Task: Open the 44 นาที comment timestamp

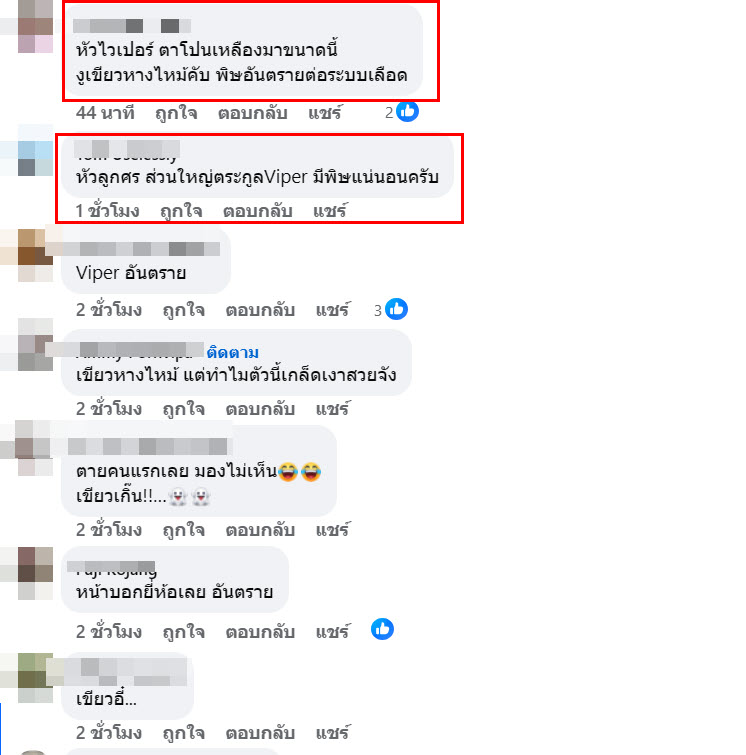Action: click(105, 113)
